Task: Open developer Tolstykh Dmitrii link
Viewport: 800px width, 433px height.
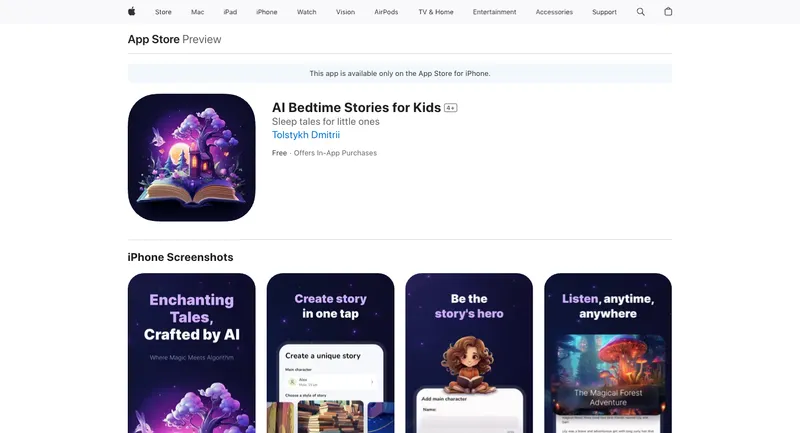Action: pyautogui.click(x=306, y=135)
